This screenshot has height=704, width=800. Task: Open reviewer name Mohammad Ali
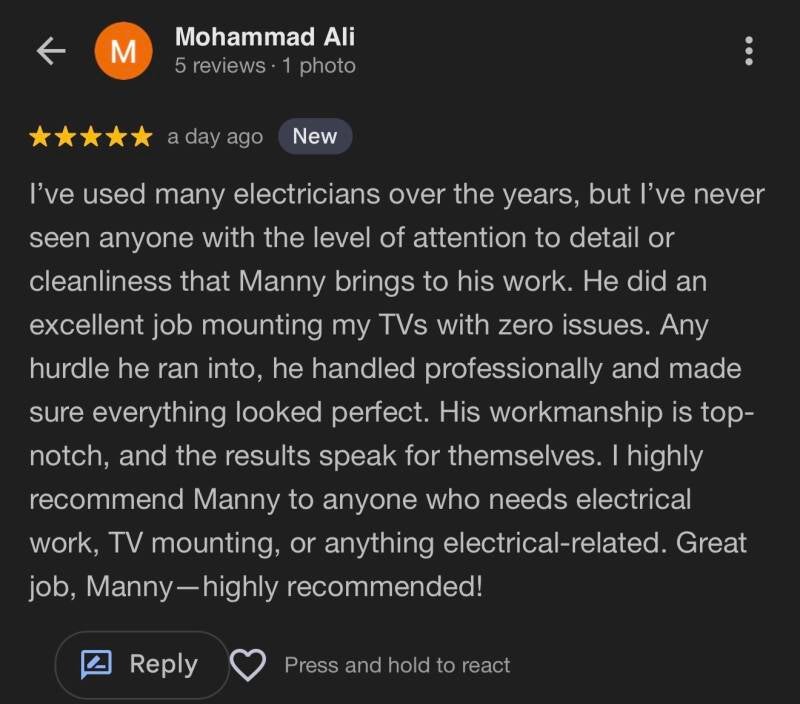(264, 37)
